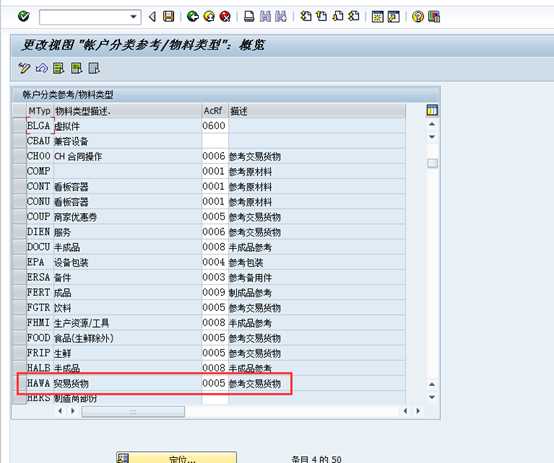The width and height of the screenshot is (554, 463).
Task: Select the CH00 row selector
Action: [19, 156]
